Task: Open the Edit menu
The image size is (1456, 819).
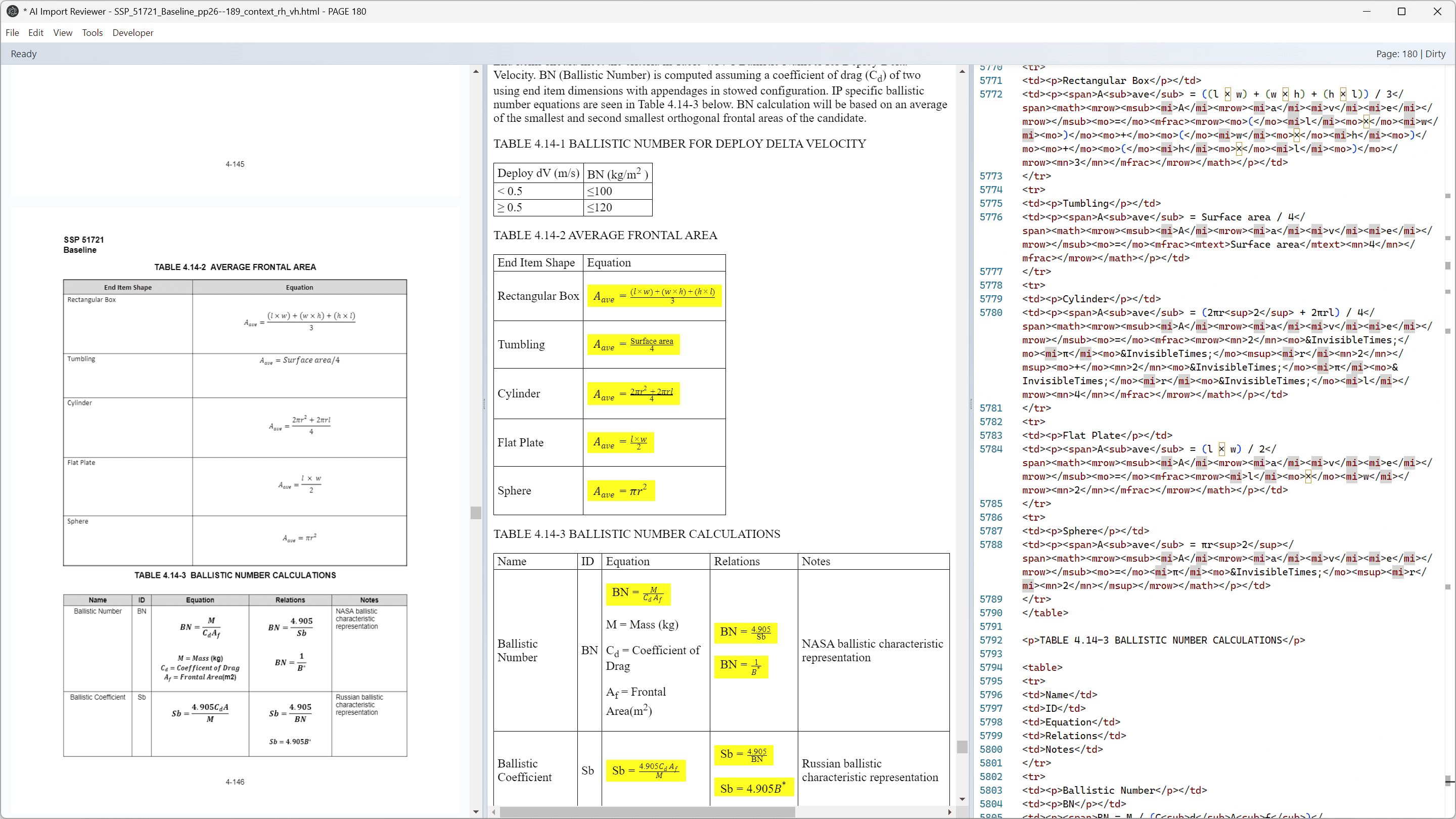Action: click(x=35, y=33)
